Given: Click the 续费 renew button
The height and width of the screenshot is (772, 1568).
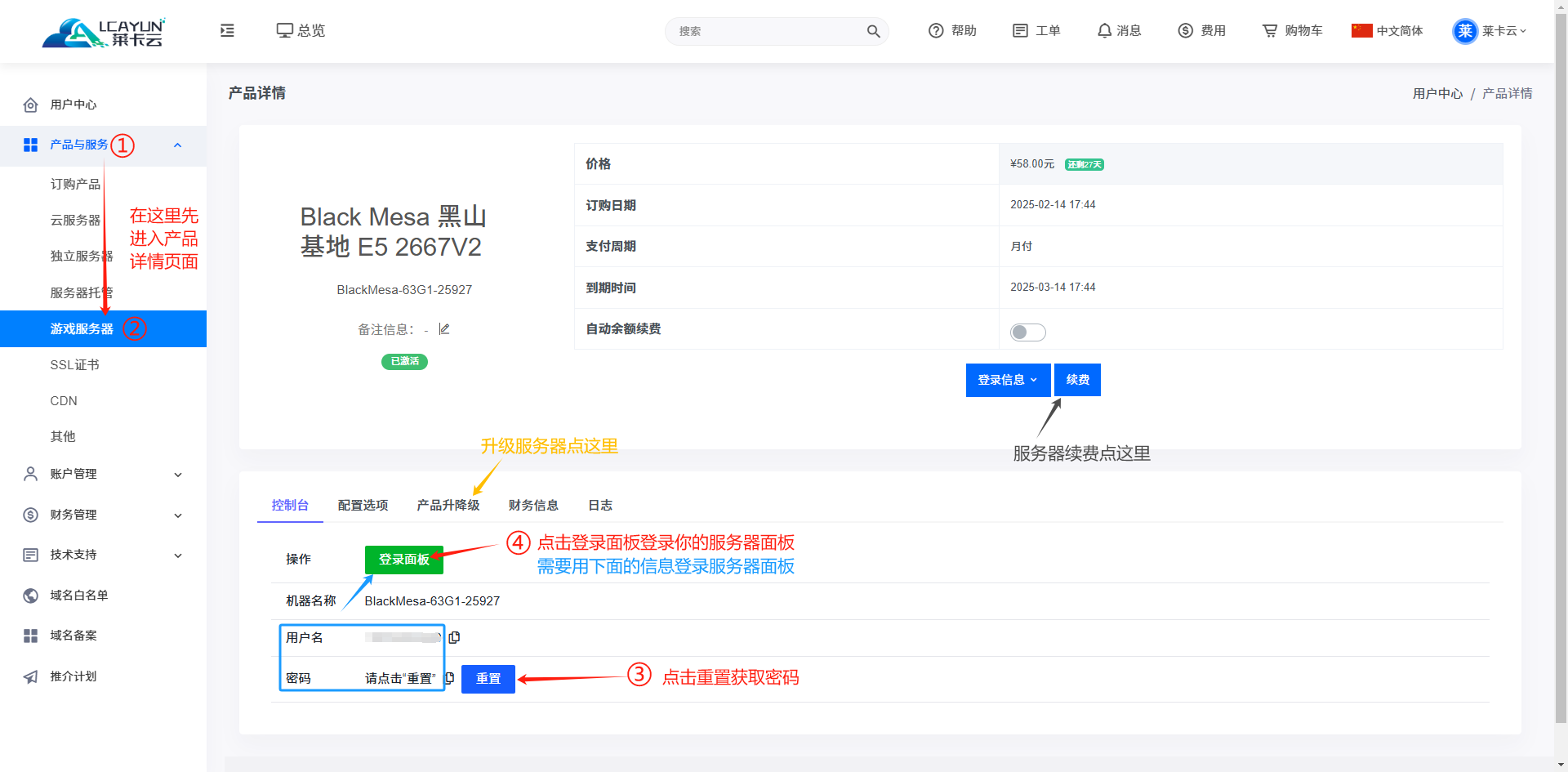Looking at the screenshot, I should click(1077, 380).
